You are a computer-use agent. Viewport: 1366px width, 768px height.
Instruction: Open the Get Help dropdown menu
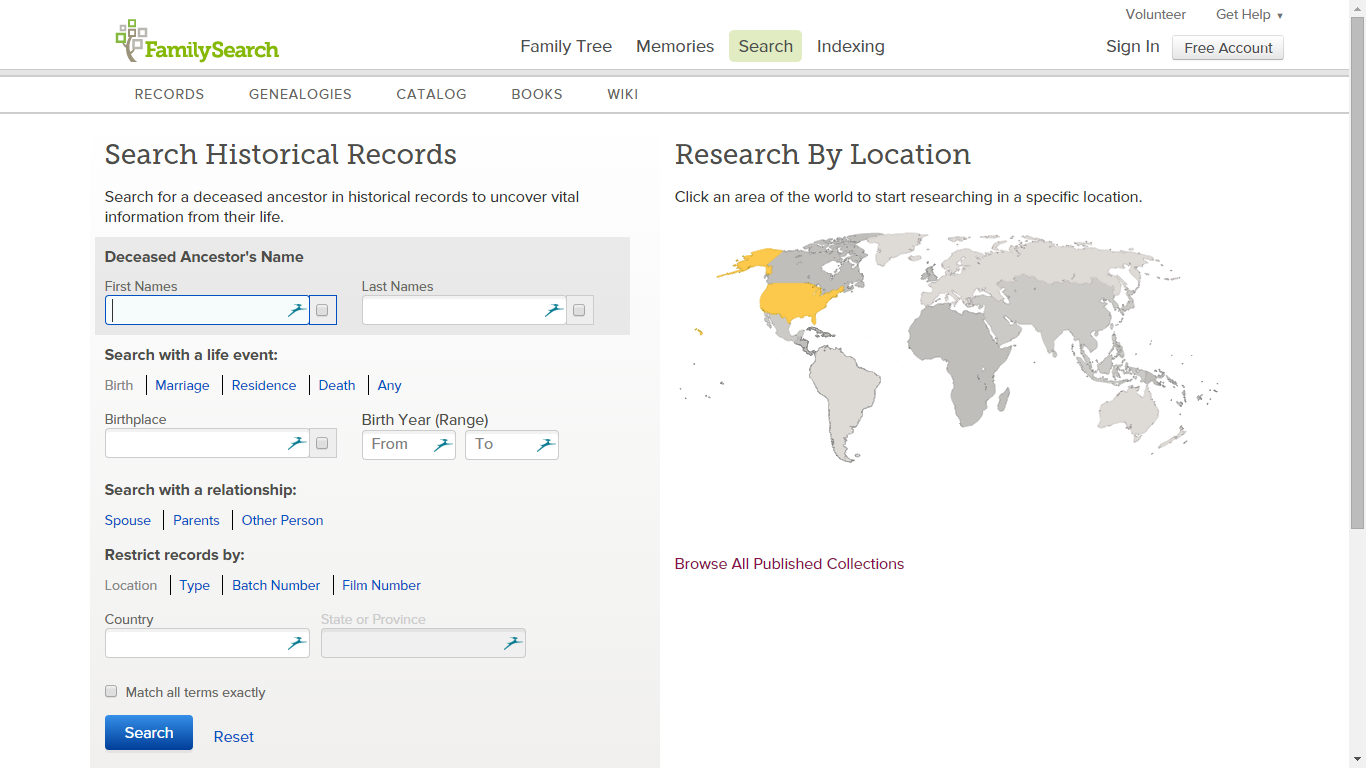[x=1249, y=15]
